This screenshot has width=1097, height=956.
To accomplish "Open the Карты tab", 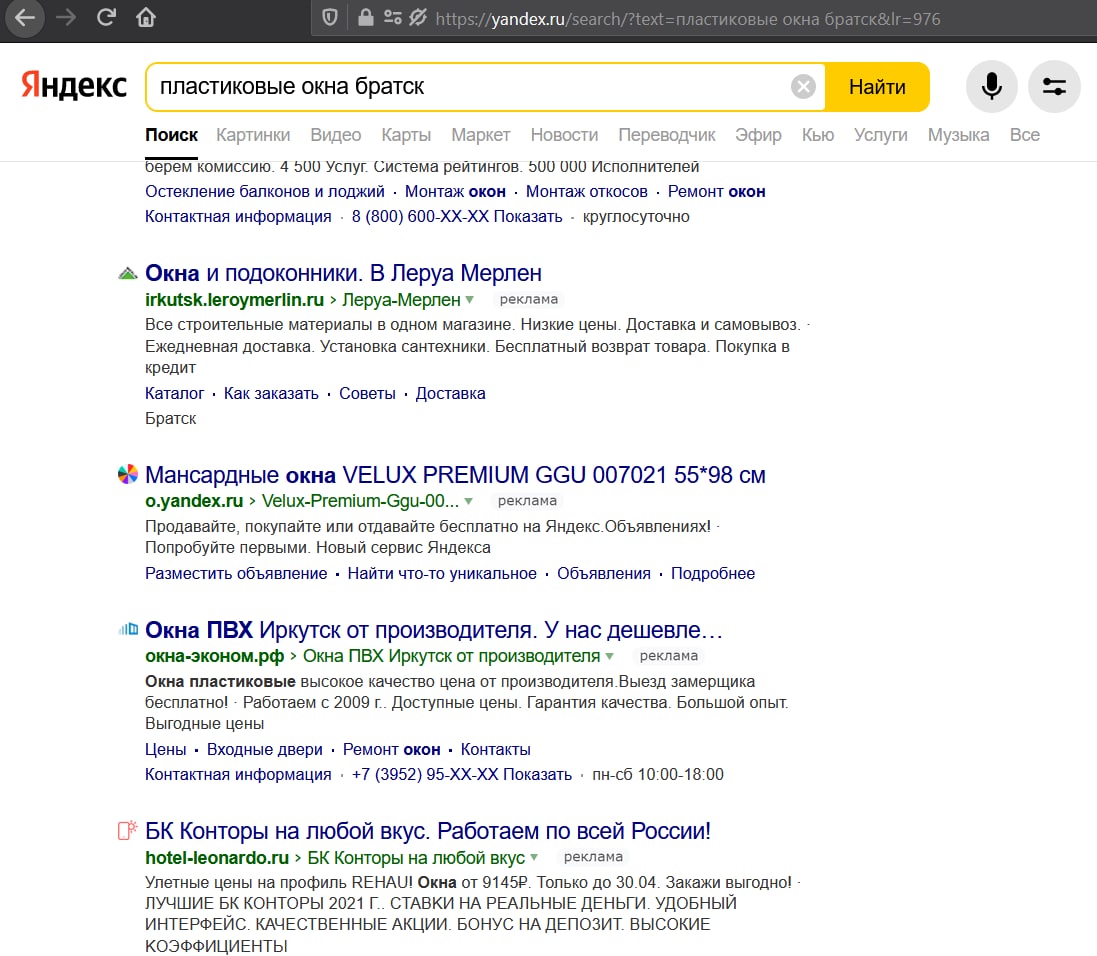I will [406, 135].
